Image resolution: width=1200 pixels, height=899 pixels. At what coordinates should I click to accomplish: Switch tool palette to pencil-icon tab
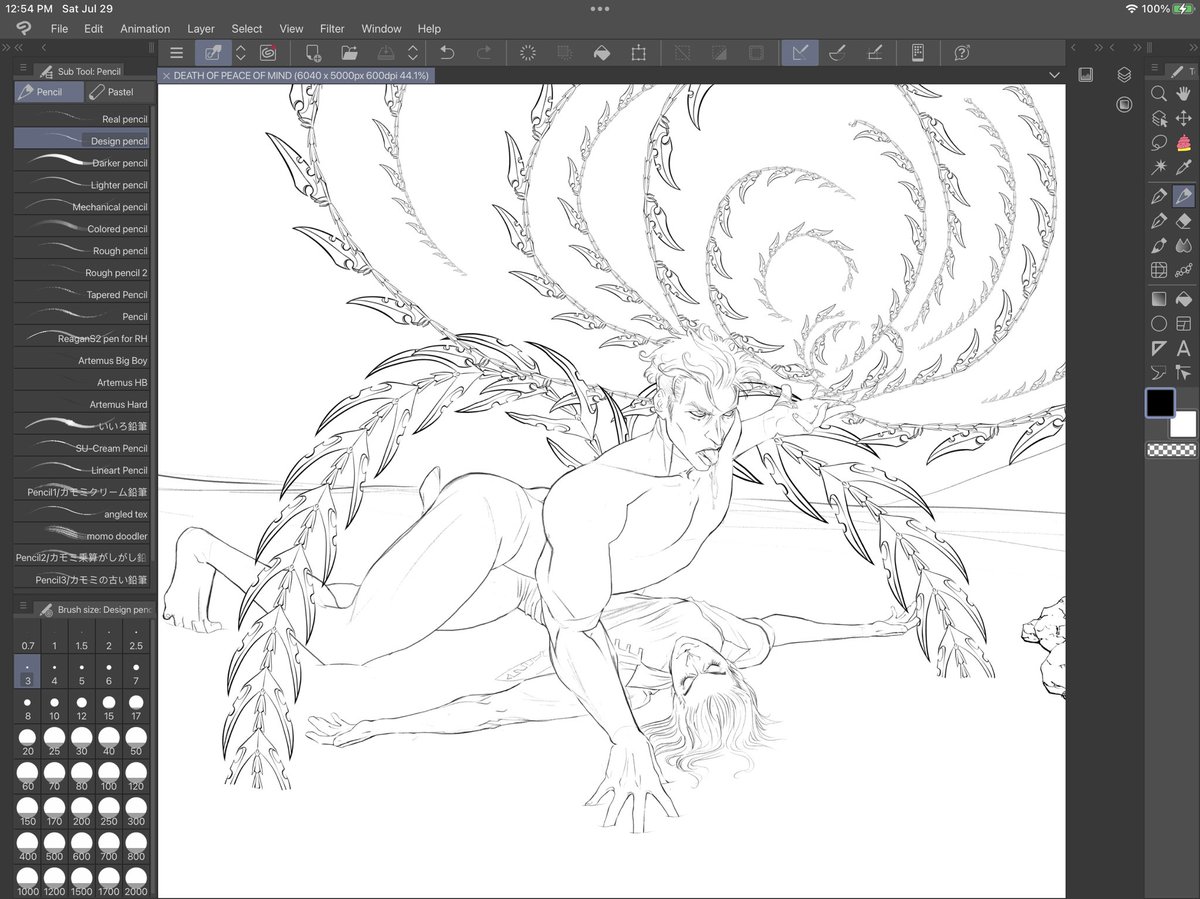point(1177,70)
